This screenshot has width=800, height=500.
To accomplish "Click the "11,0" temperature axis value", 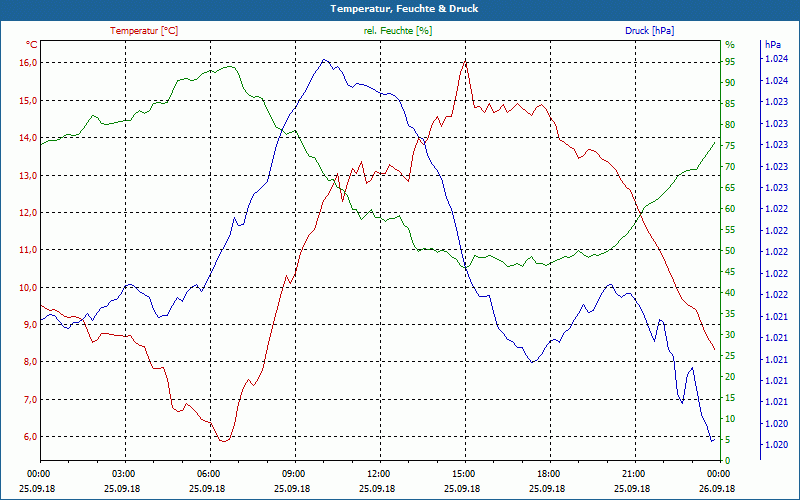I will [28, 250].
